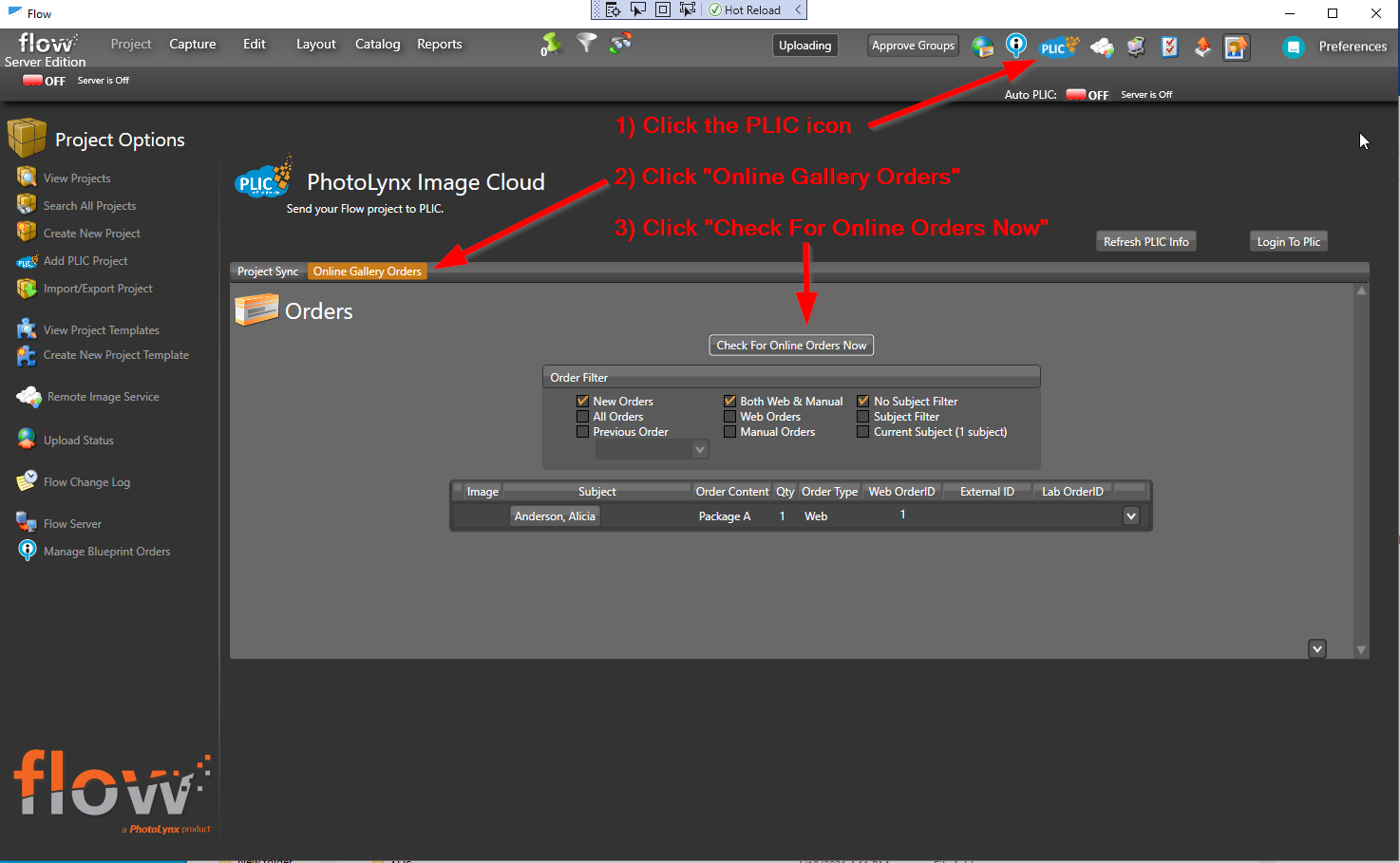
Task: Open the Project menu
Action: (x=131, y=44)
